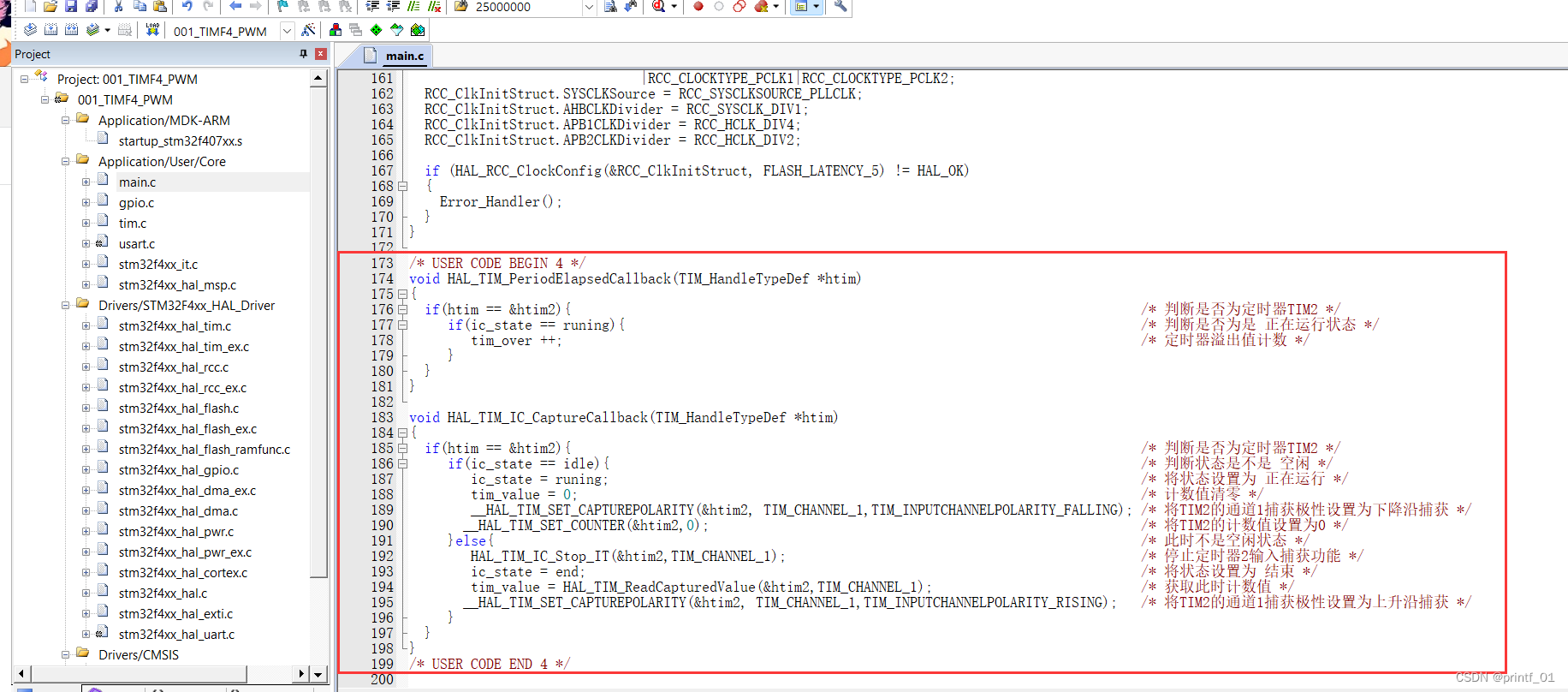1568x692 pixels.
Task: Click into the find field showing 25000000
Action: coord(527,7)
